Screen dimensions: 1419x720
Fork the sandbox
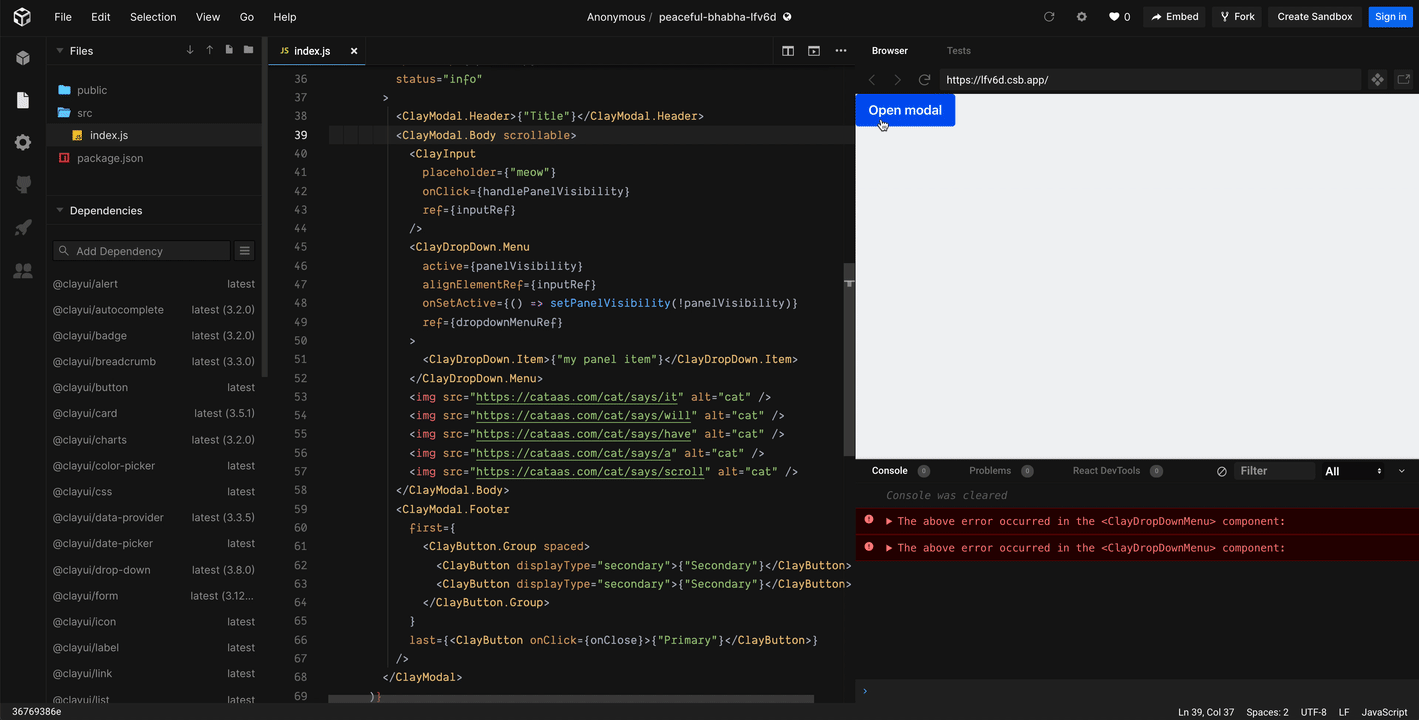click(1237, 17)
